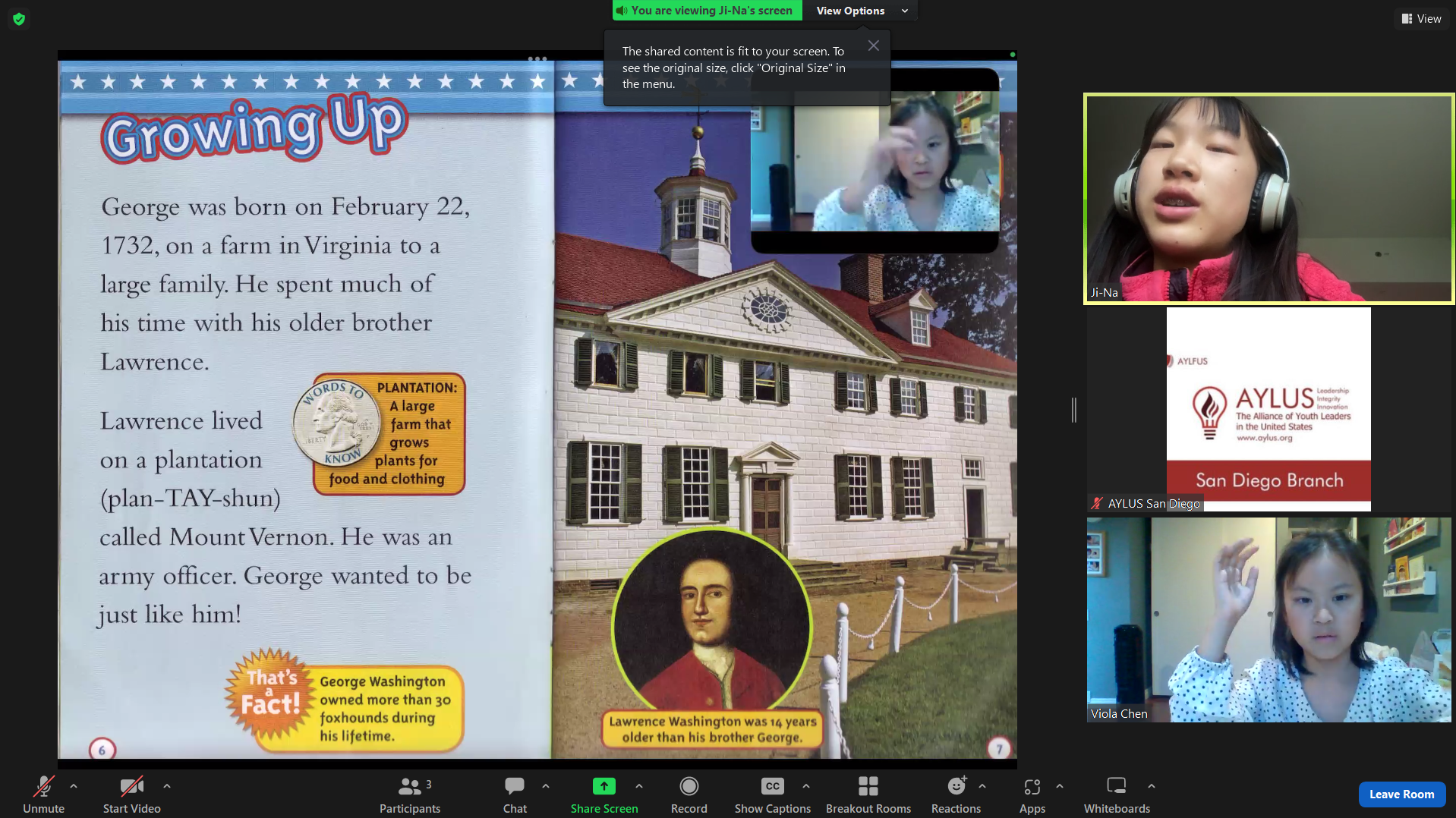Select Ji-Na's video tile
The height and width of the screenshot is (818, 1456).
1268,199
